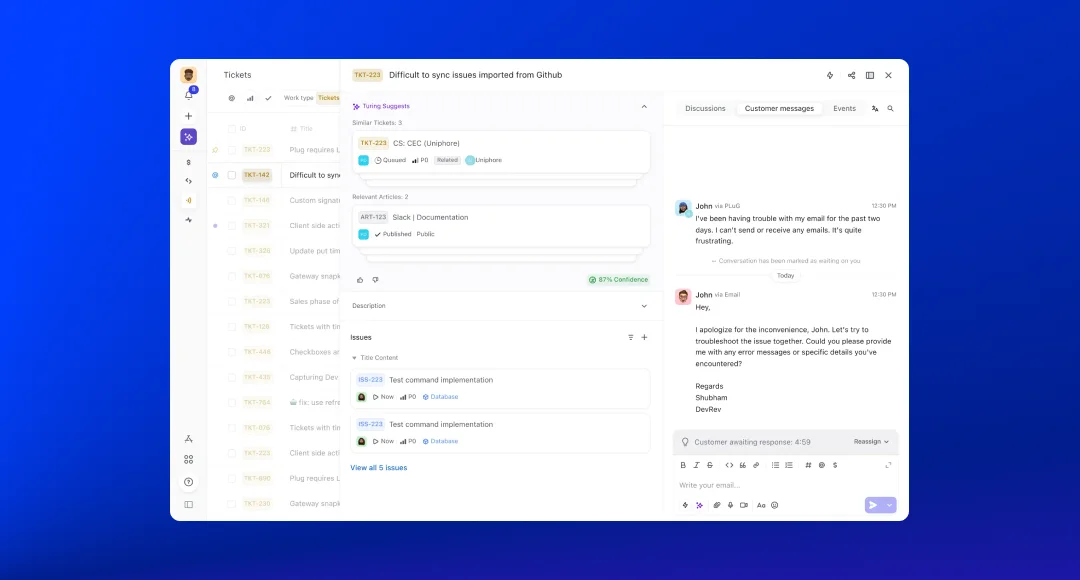Open the purple sparkle sidebar item
Viewport: 1080px width, 580px height.
tap(188, 137)
